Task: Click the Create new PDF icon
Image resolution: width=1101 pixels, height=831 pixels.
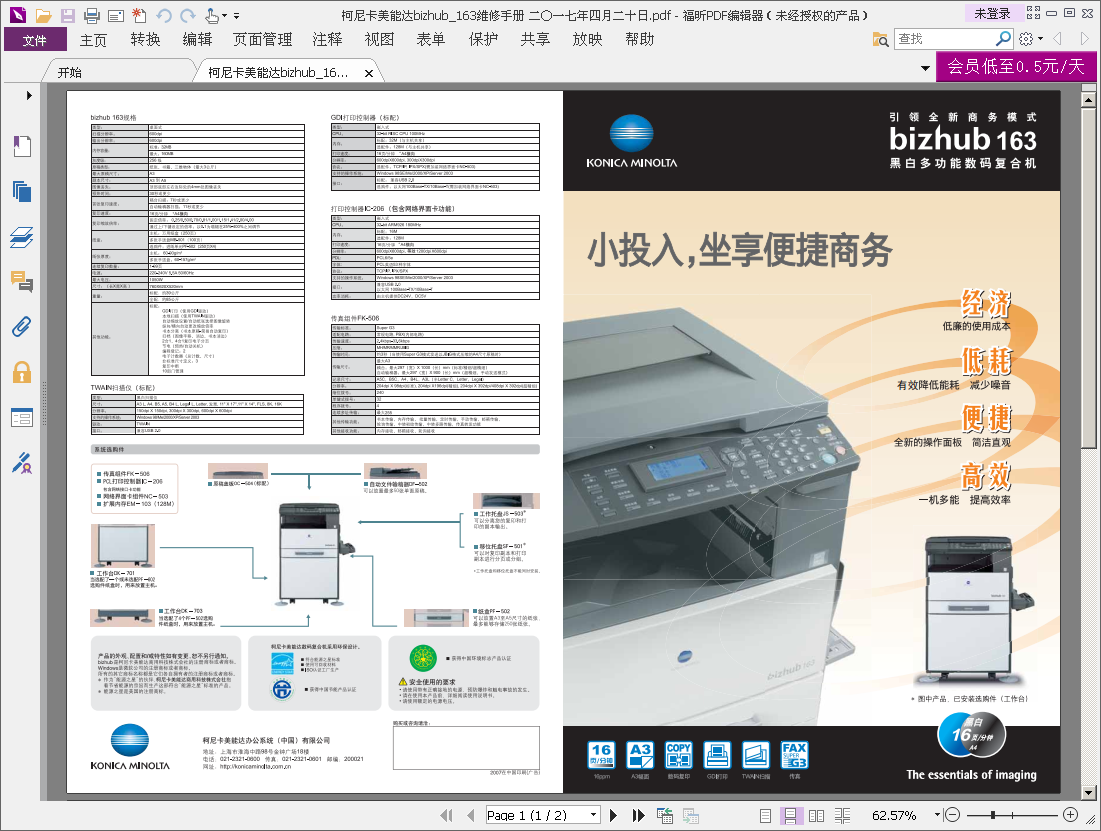Action: click(x=139, y=15)
